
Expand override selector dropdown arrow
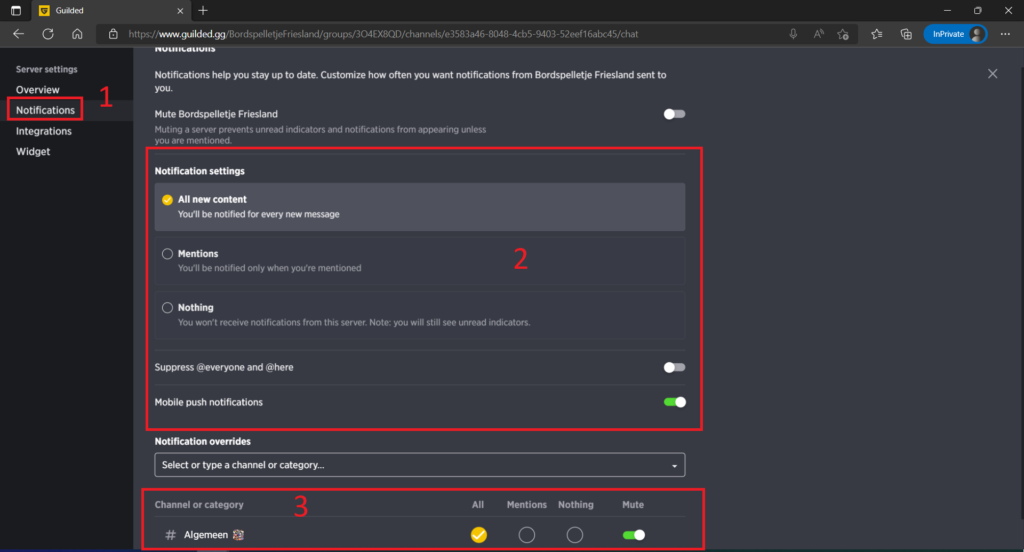click(x=675, y=466)
